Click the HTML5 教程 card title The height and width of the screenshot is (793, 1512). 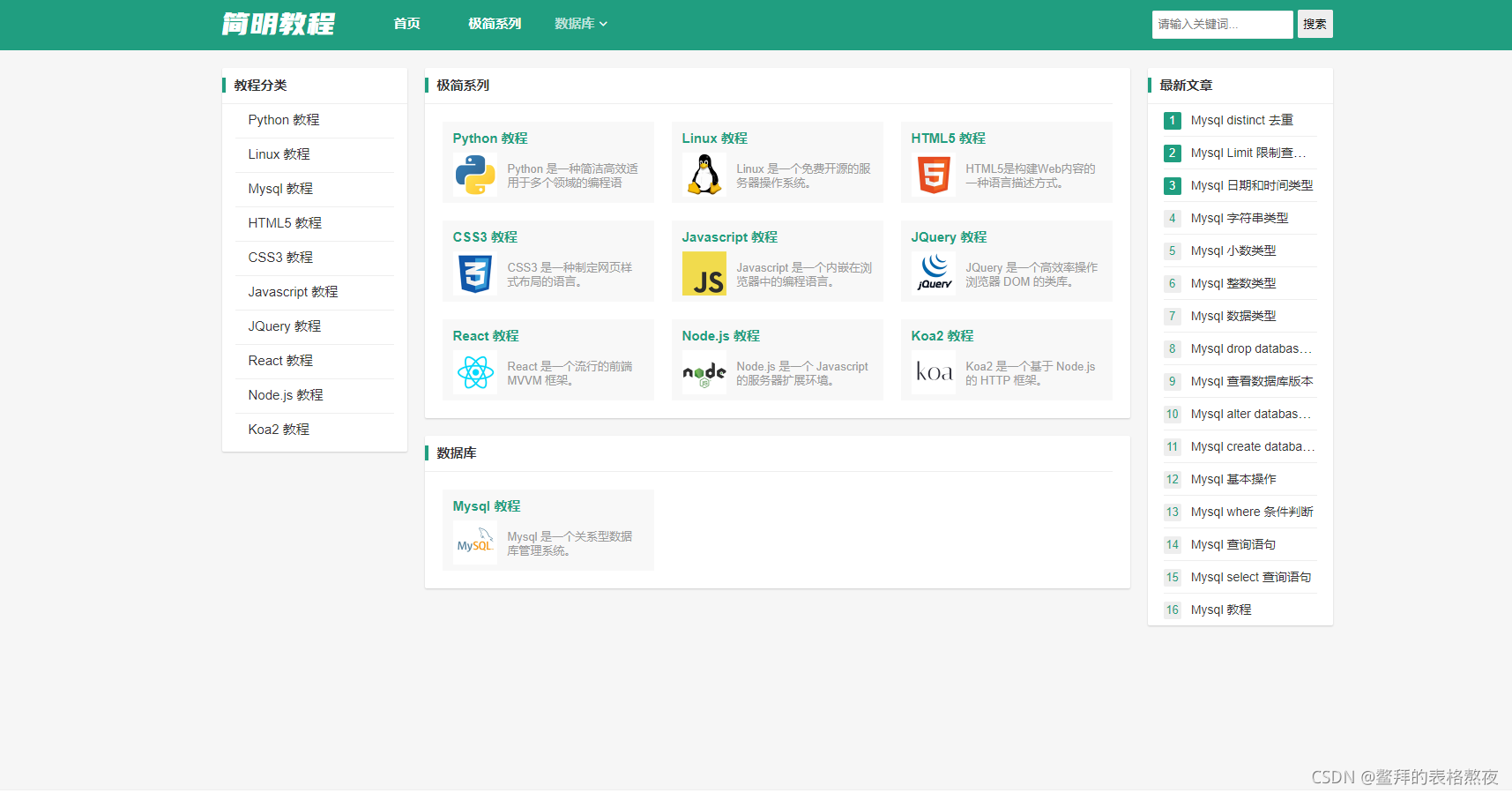[x=949, y=138]
